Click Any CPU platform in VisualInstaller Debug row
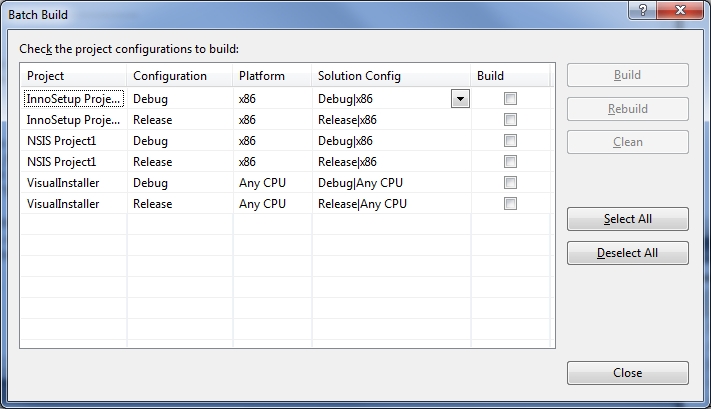 (x=273, y=183)
